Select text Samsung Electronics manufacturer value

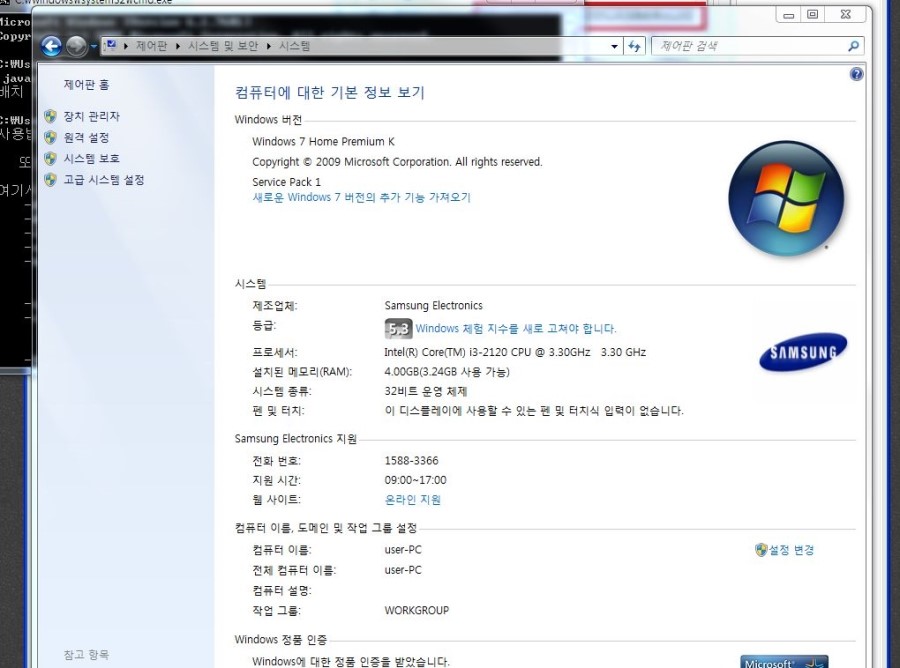click(433, 305)
